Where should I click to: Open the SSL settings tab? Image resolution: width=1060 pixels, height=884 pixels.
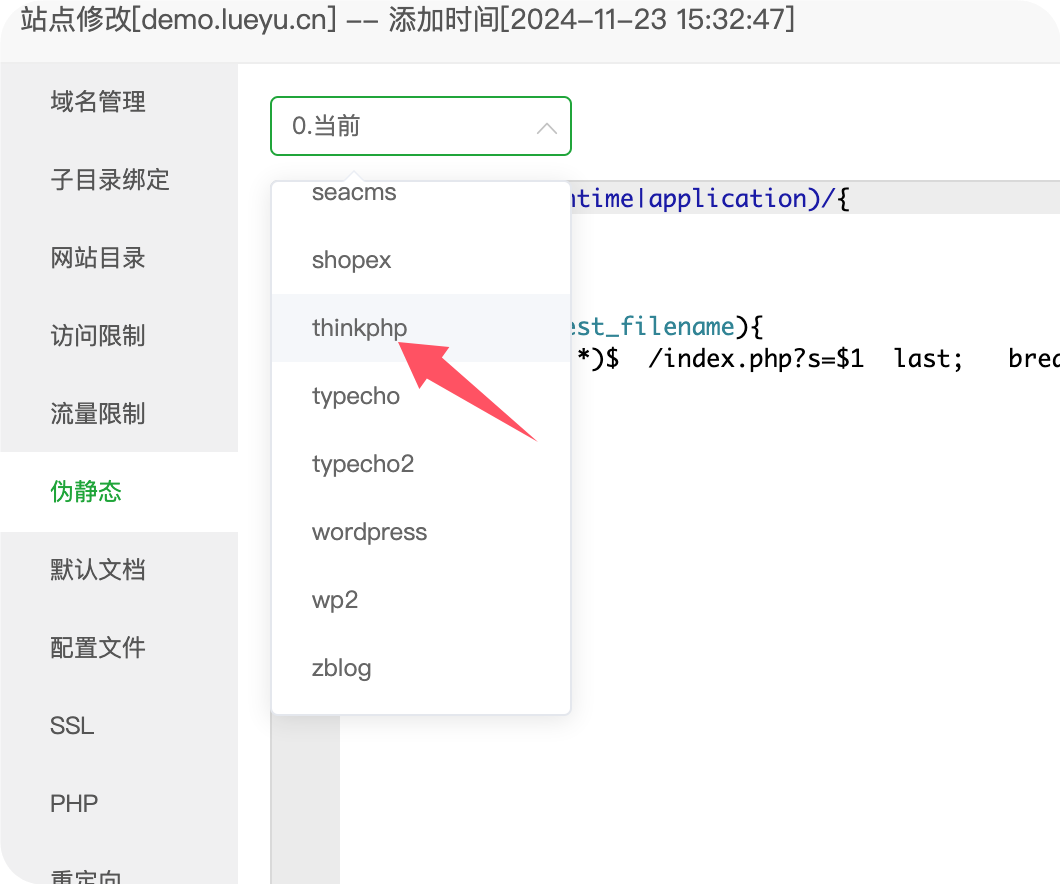tap(72, 726)
